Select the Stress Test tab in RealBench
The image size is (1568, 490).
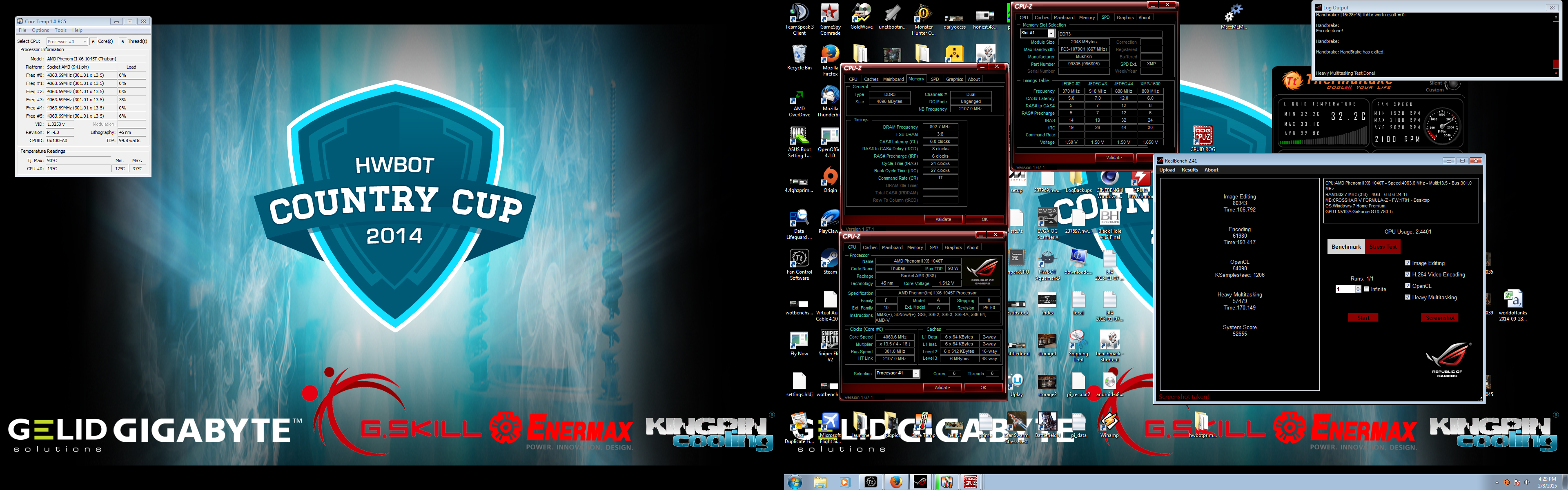pos(1383,247)
